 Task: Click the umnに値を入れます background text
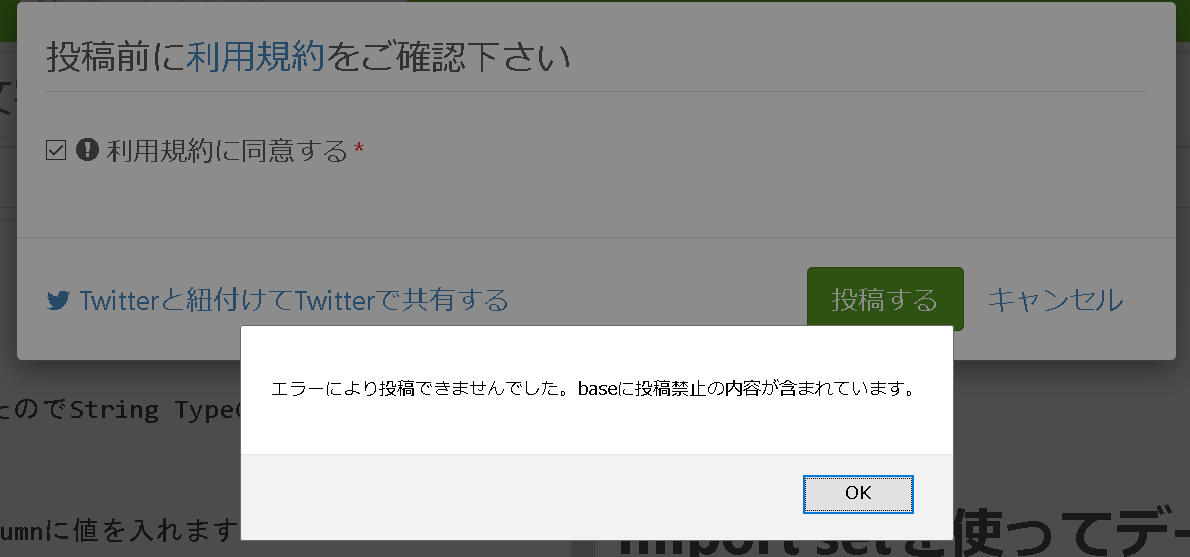(x=120, y=530)
